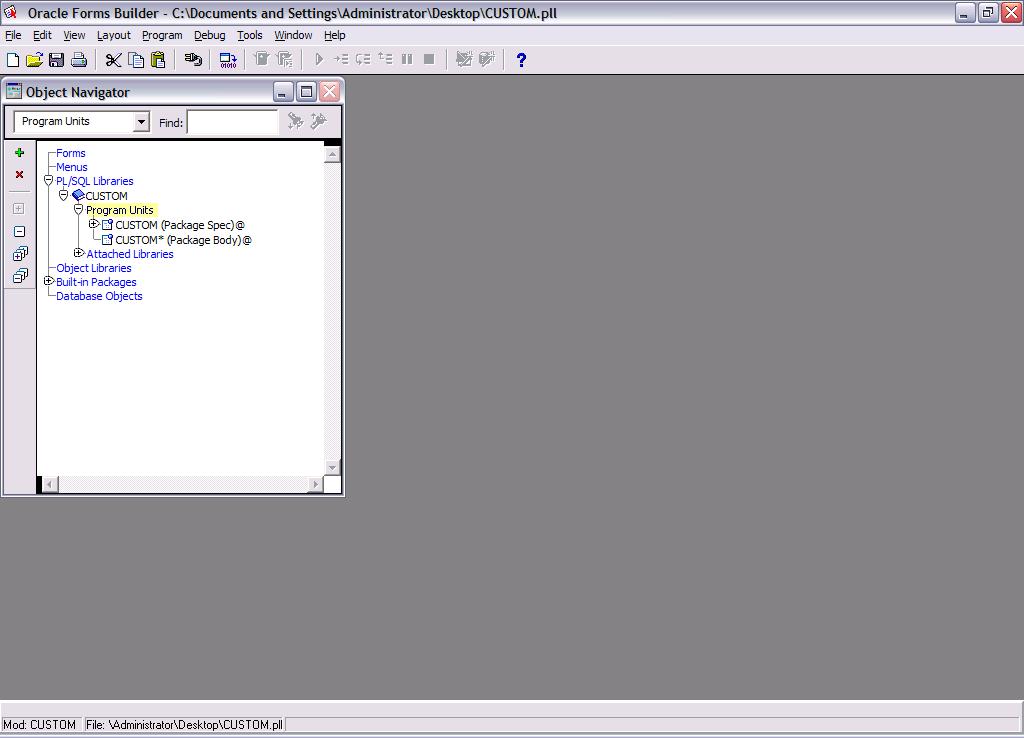Click the Step Over debug icon
The height and width of the screenshot is (738, 1024).
click(363, 60)
